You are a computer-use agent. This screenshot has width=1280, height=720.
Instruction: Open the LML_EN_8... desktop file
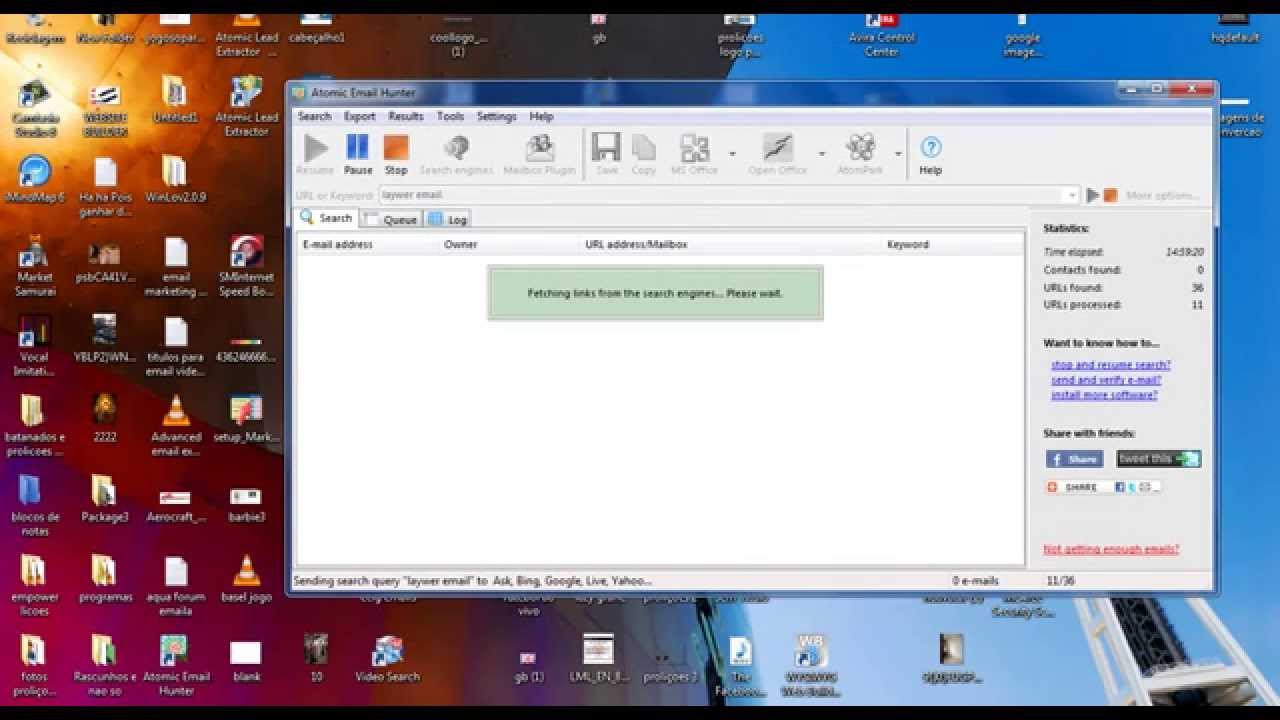(x=598, y=658)
